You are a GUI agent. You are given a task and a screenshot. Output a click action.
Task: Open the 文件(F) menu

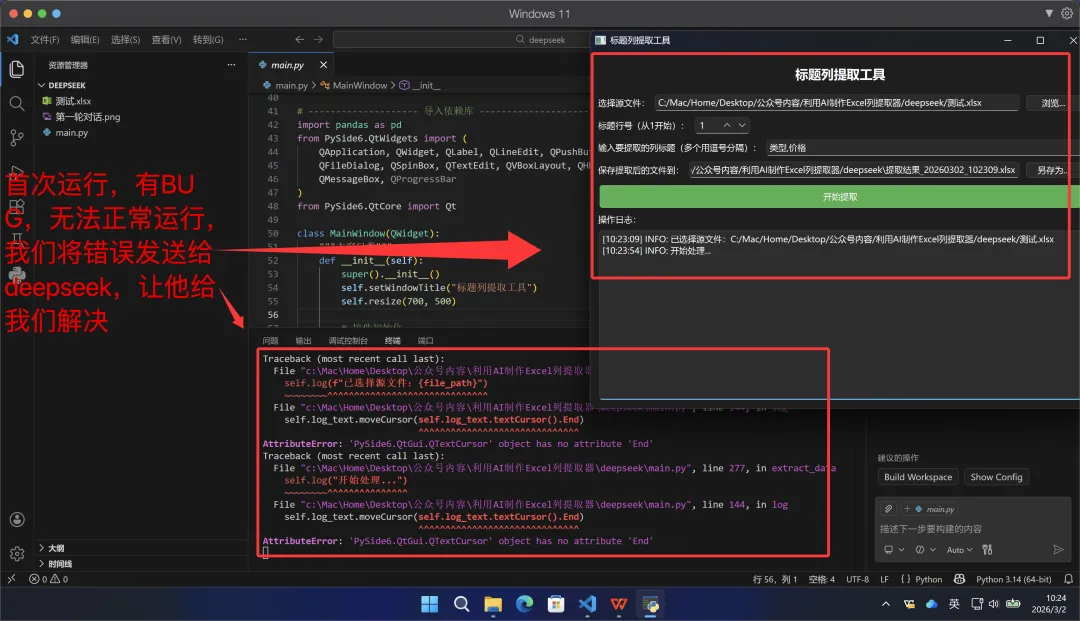point(45,39)
